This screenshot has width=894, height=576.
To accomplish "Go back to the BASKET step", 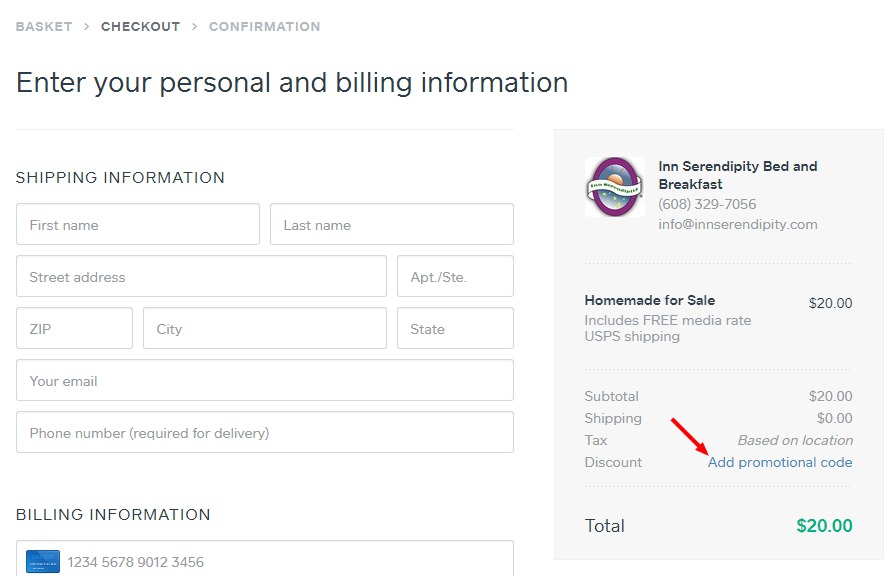I will pyautogui.click(x=44, y=27).
